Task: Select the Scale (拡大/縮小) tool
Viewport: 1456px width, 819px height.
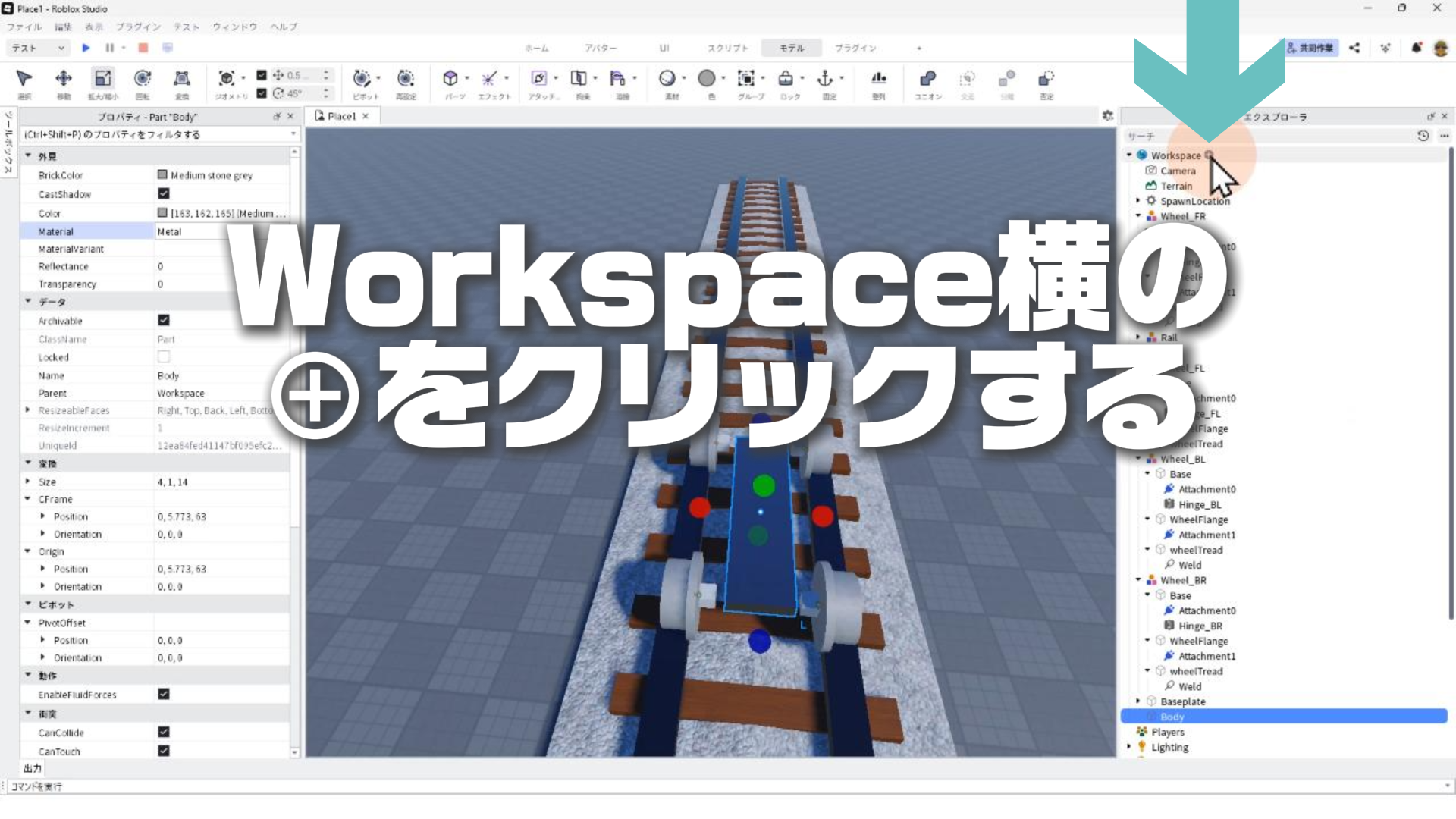Action: [x=102, y=78]
